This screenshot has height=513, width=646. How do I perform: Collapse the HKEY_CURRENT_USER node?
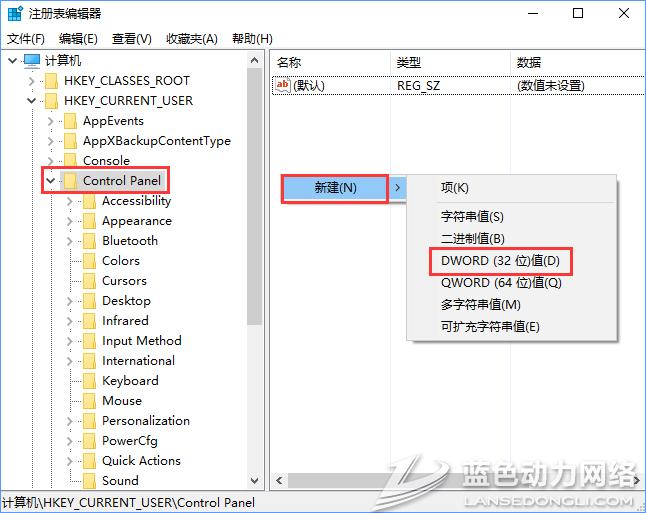tap(31, 101)
